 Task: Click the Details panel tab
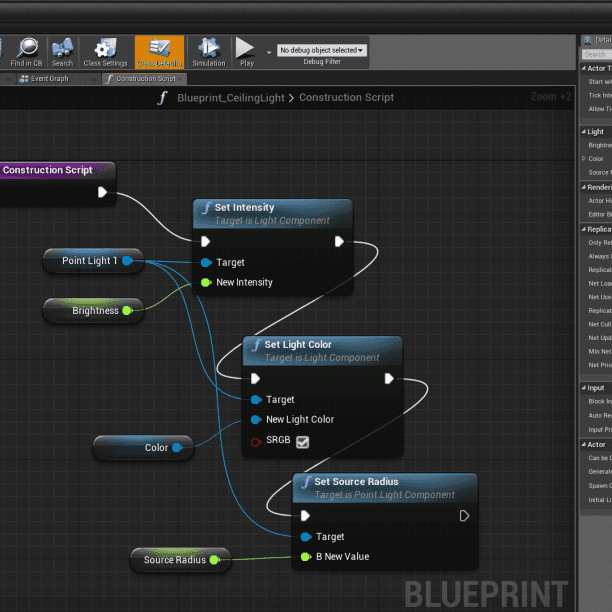(597, 40)
